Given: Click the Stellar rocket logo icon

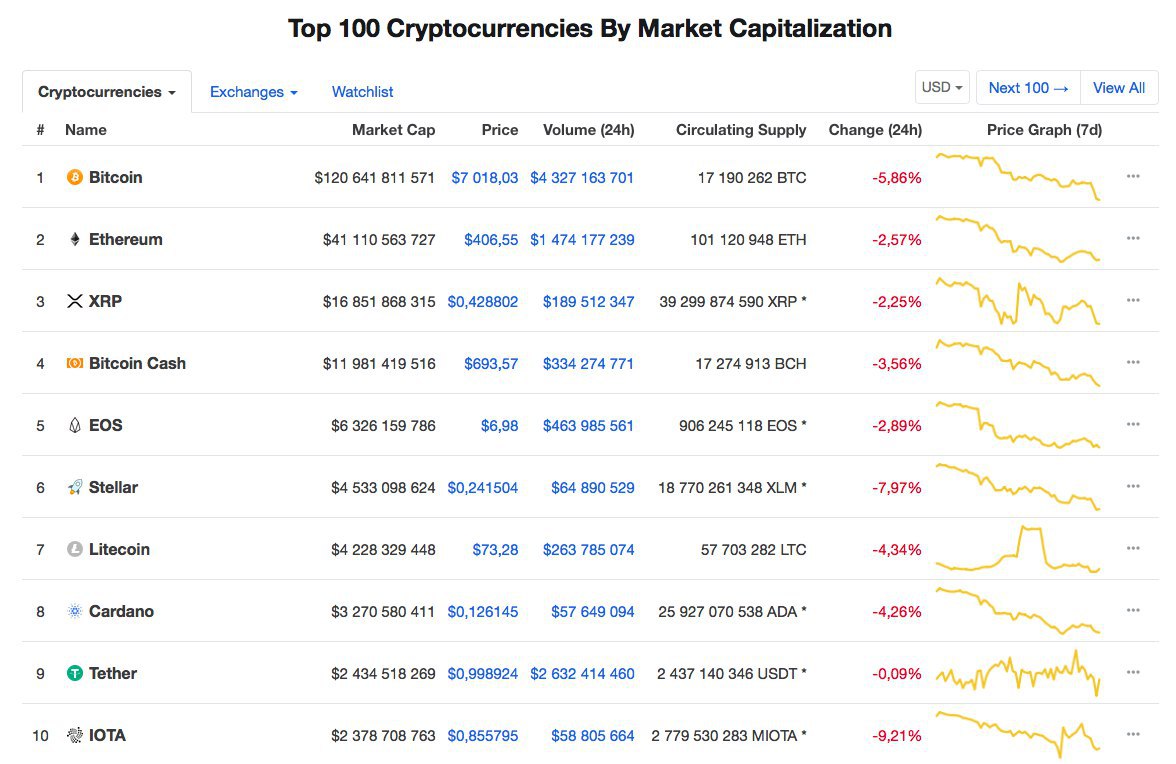Looking at the screenshot, I should 74,487.
